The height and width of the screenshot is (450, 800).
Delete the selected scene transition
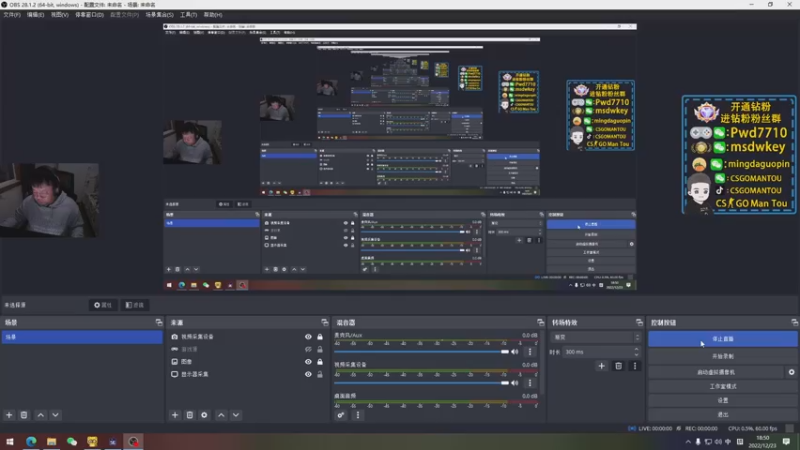pos(618,366)
